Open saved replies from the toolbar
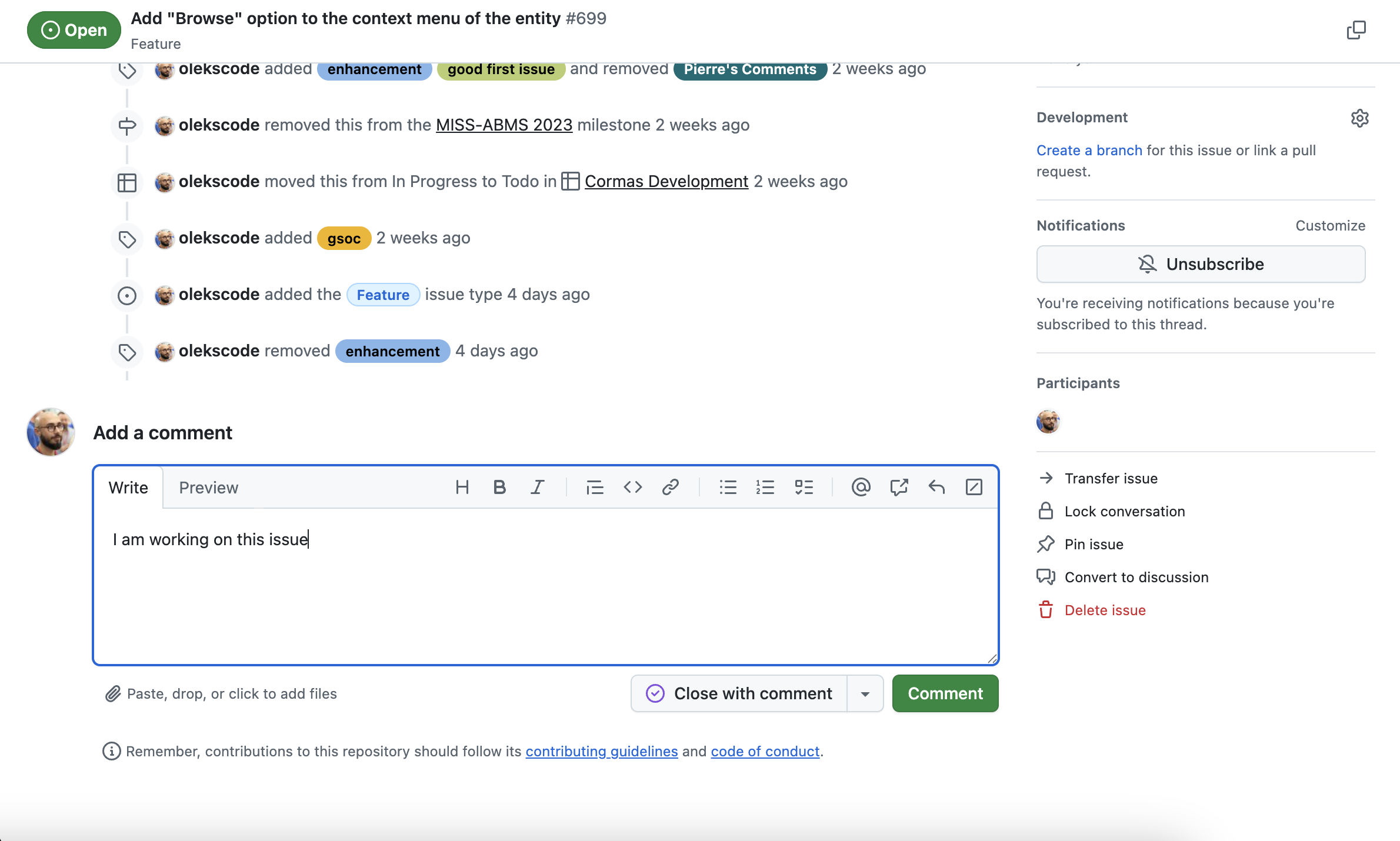 [x=936, y=487]
